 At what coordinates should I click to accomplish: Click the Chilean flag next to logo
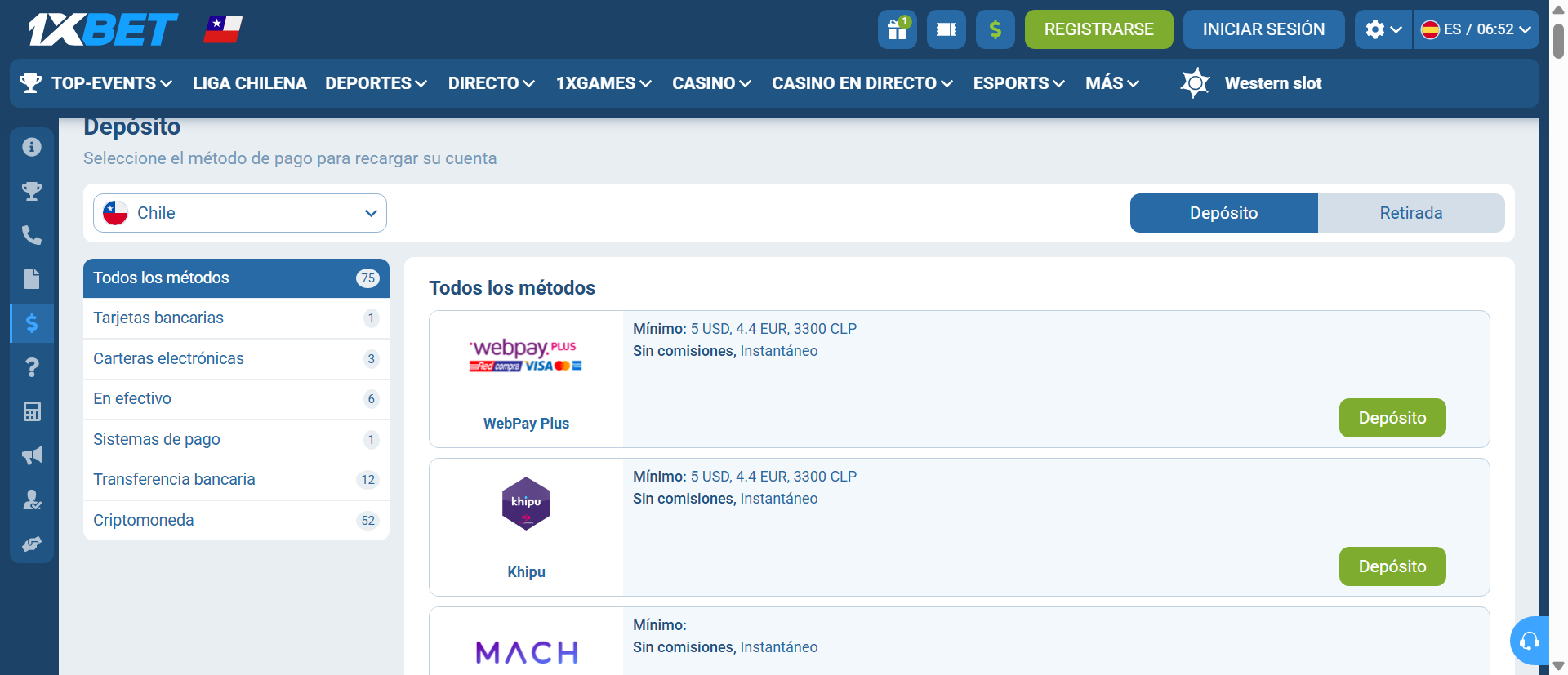pos(223,29)
